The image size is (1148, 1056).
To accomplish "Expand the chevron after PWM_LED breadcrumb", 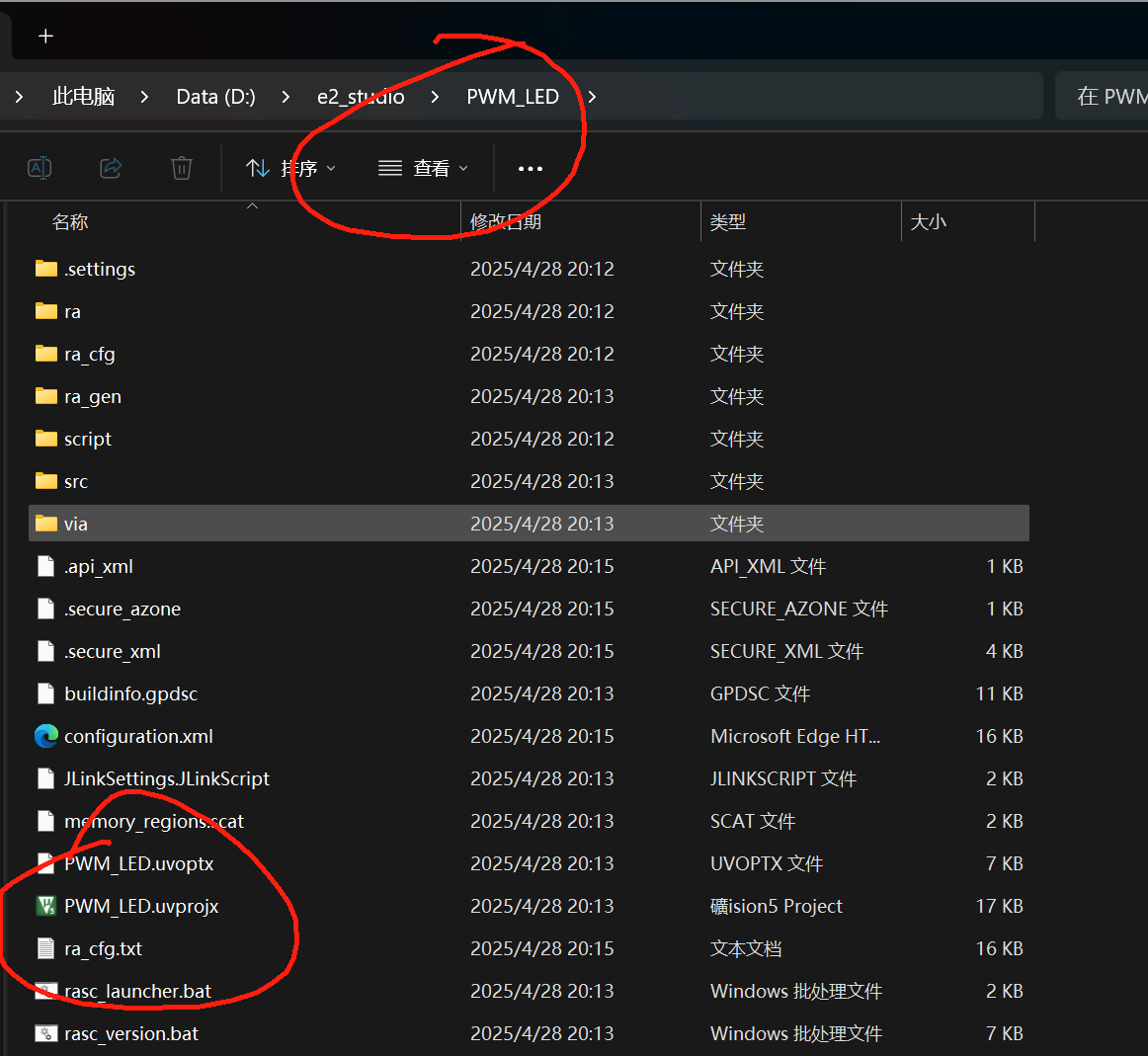I will [x=592, y=97].
